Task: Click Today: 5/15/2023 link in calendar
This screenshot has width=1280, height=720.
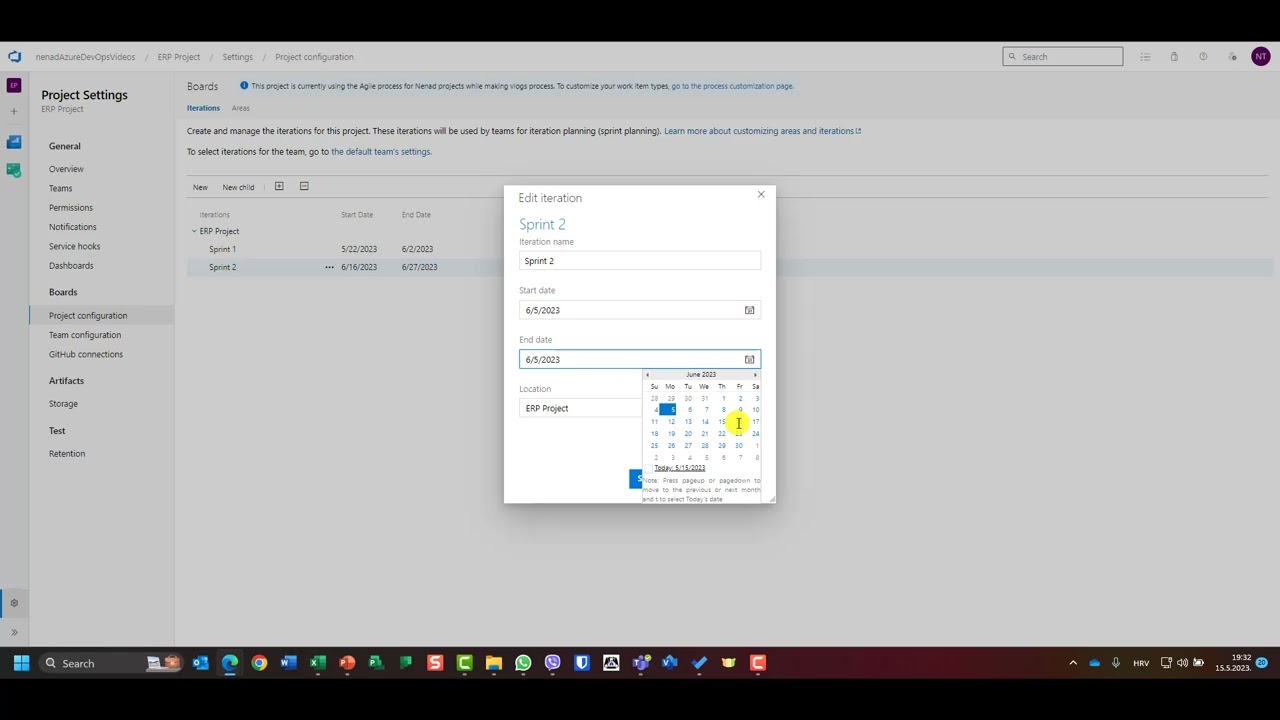Action: [x=679, y=468]
